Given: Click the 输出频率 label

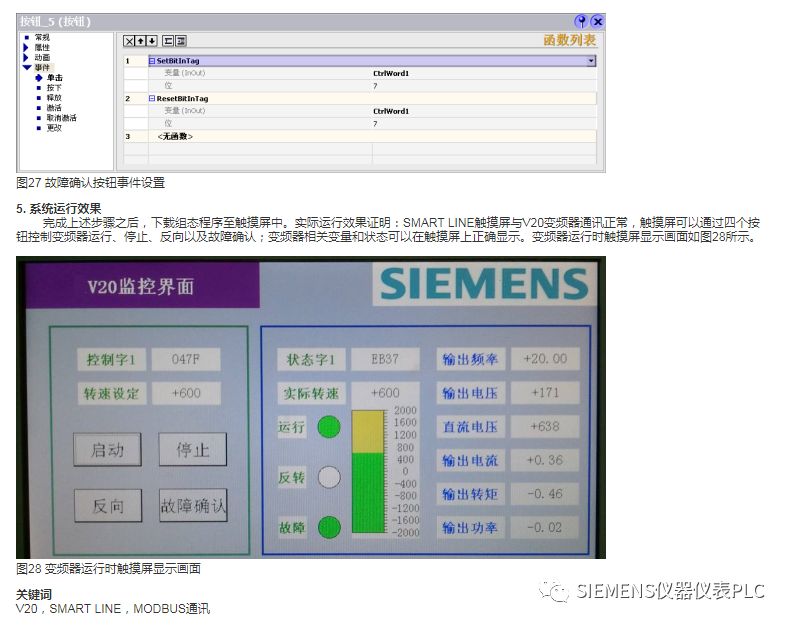Looking at the screenshot, I should click(x=471, y=359).
